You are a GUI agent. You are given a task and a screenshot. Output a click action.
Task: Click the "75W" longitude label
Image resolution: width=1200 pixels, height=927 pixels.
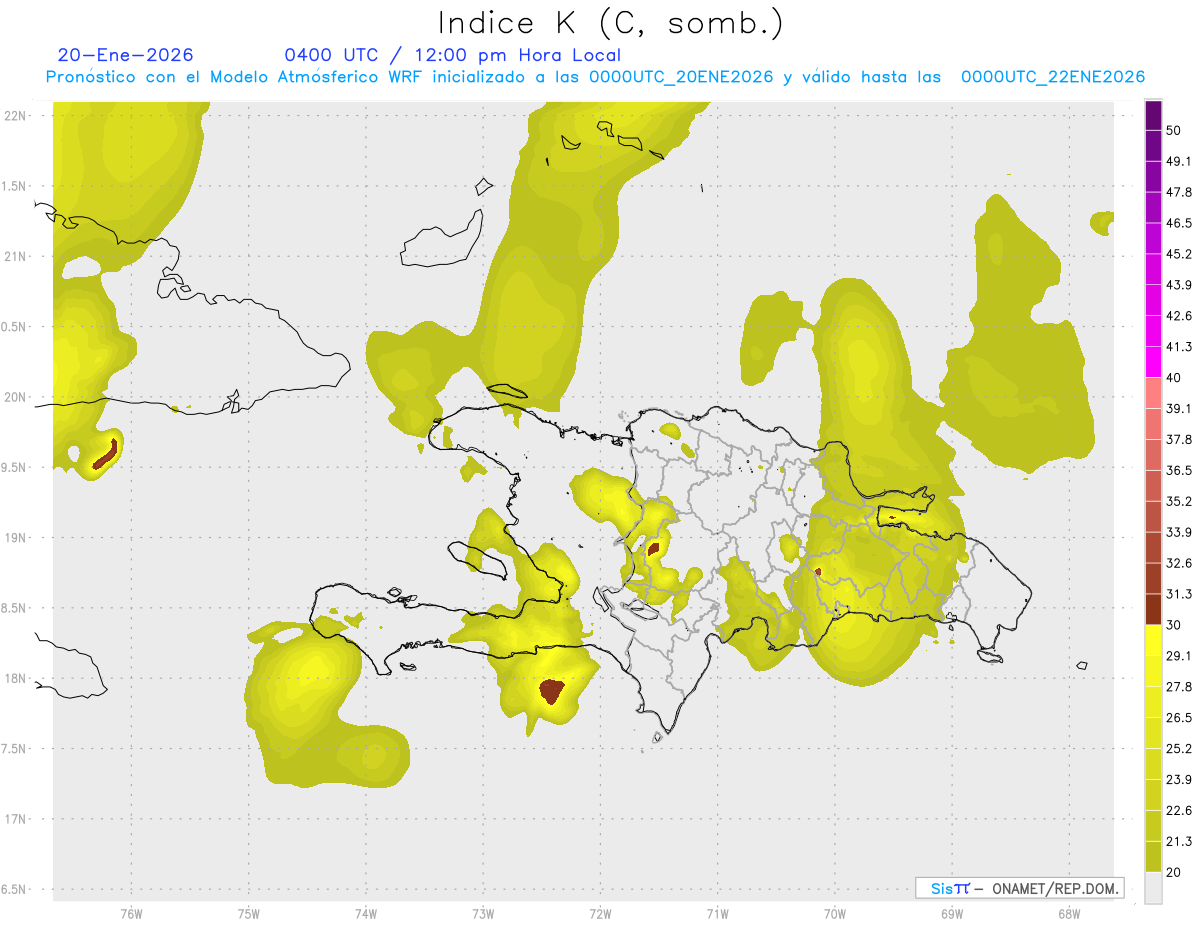pos(248,913)
